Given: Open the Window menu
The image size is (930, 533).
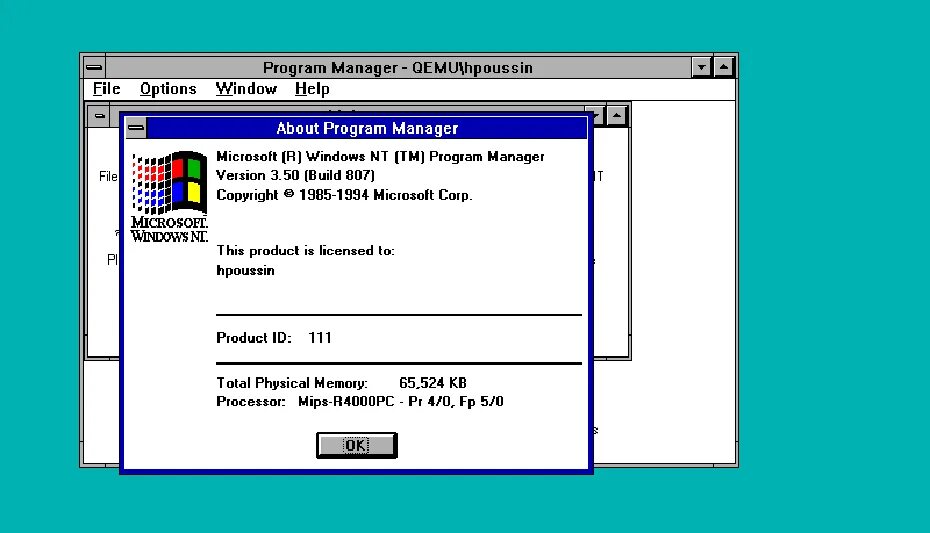Looking at the screenshot, I should (246, 89).
